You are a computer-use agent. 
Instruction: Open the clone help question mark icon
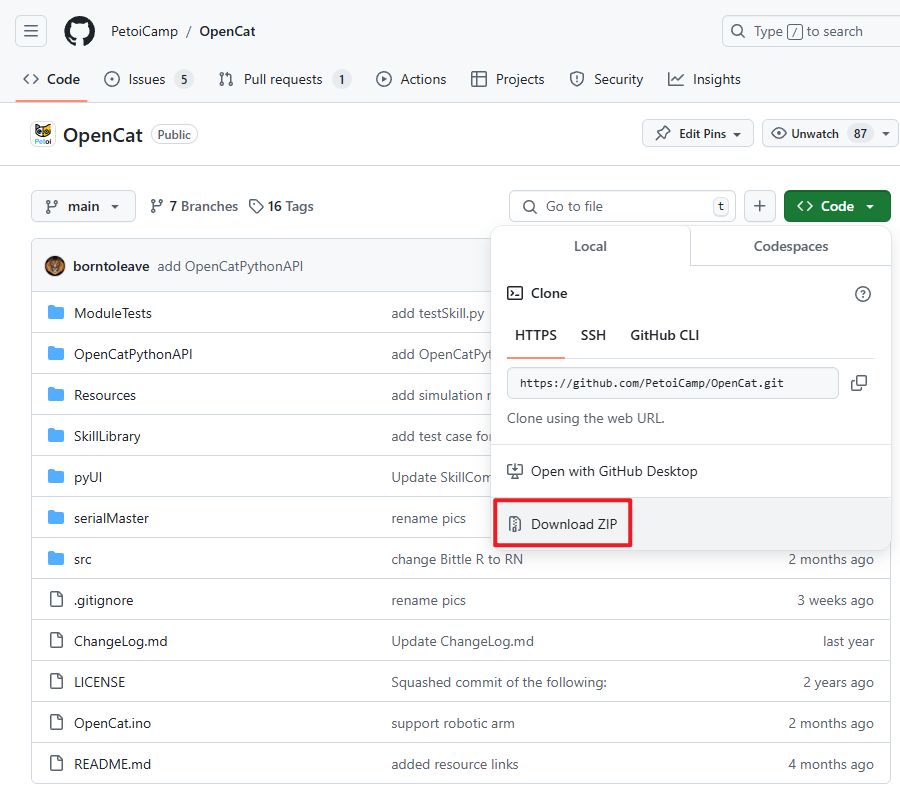[x=862, y=294]
